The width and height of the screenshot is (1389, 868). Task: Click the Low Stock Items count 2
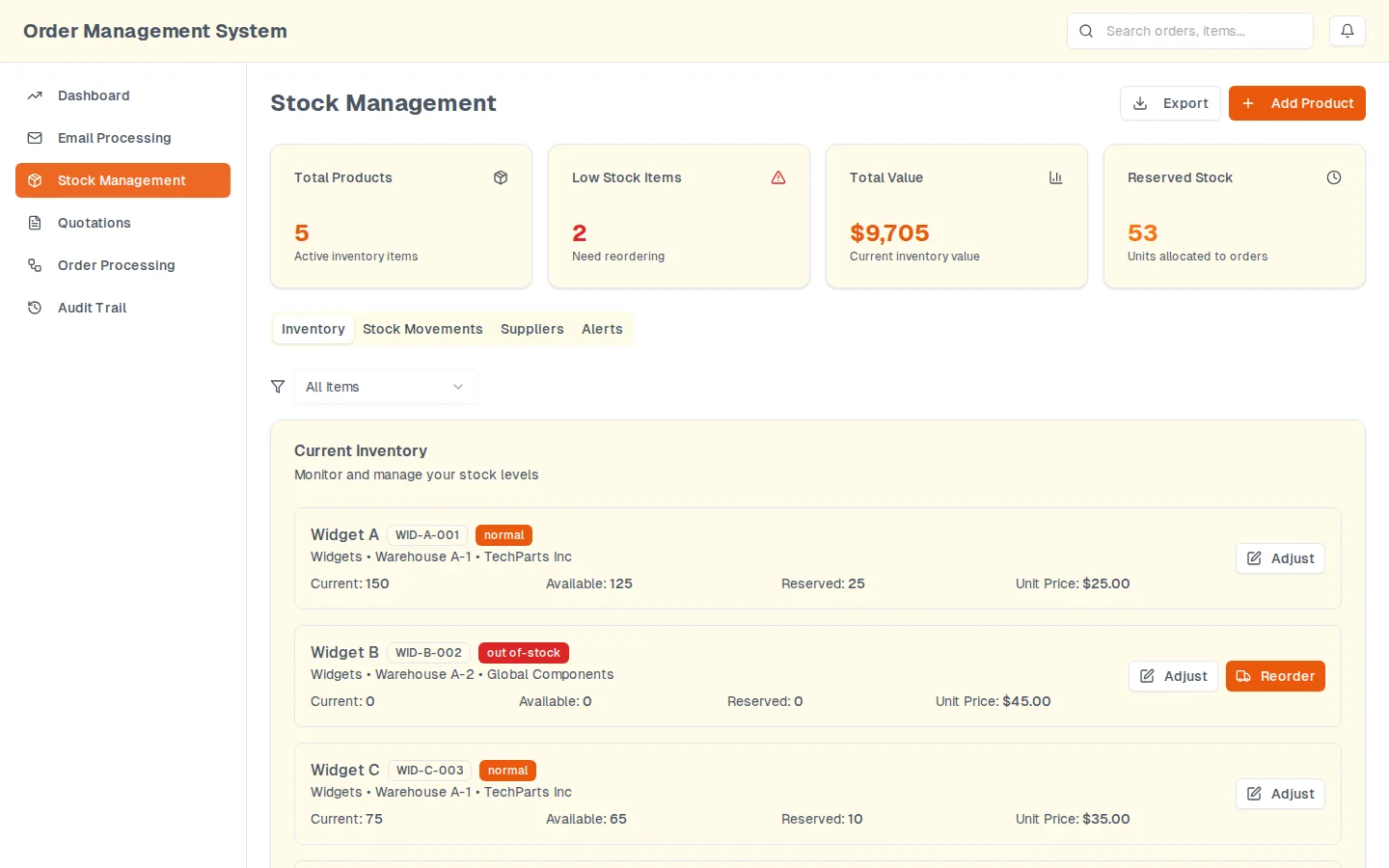click(579, 233)
